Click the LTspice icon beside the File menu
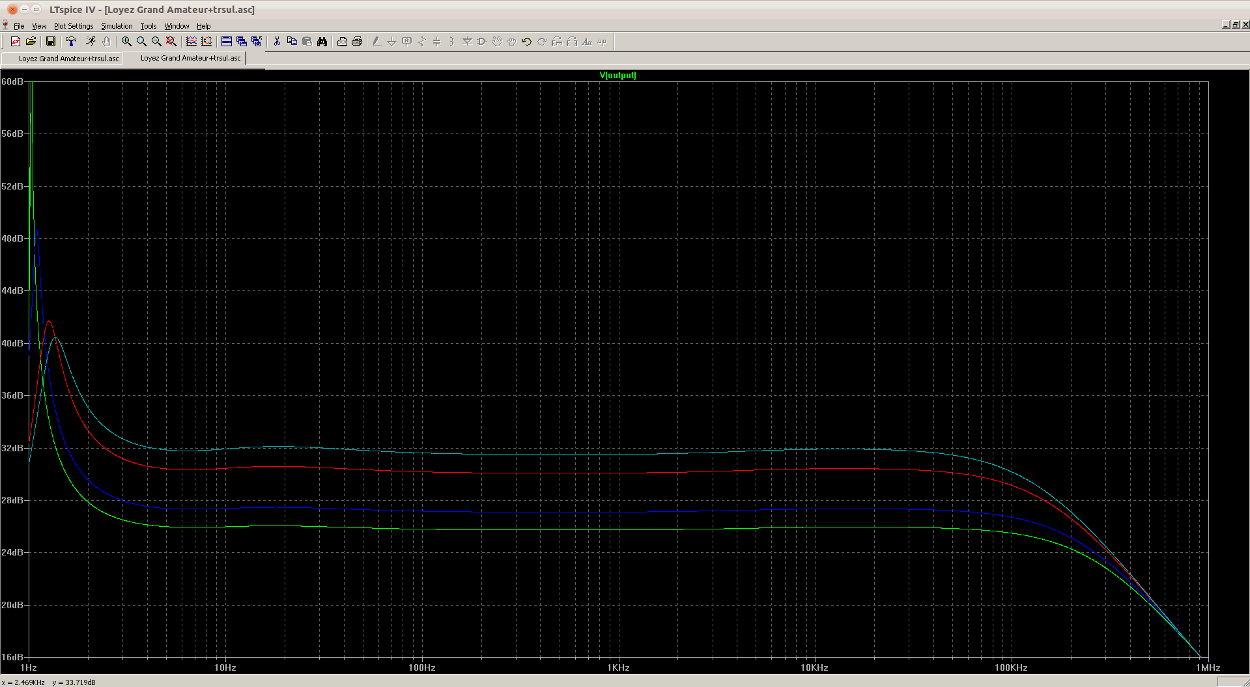This screenshot has height=687, width=1250. coord(6,26)
